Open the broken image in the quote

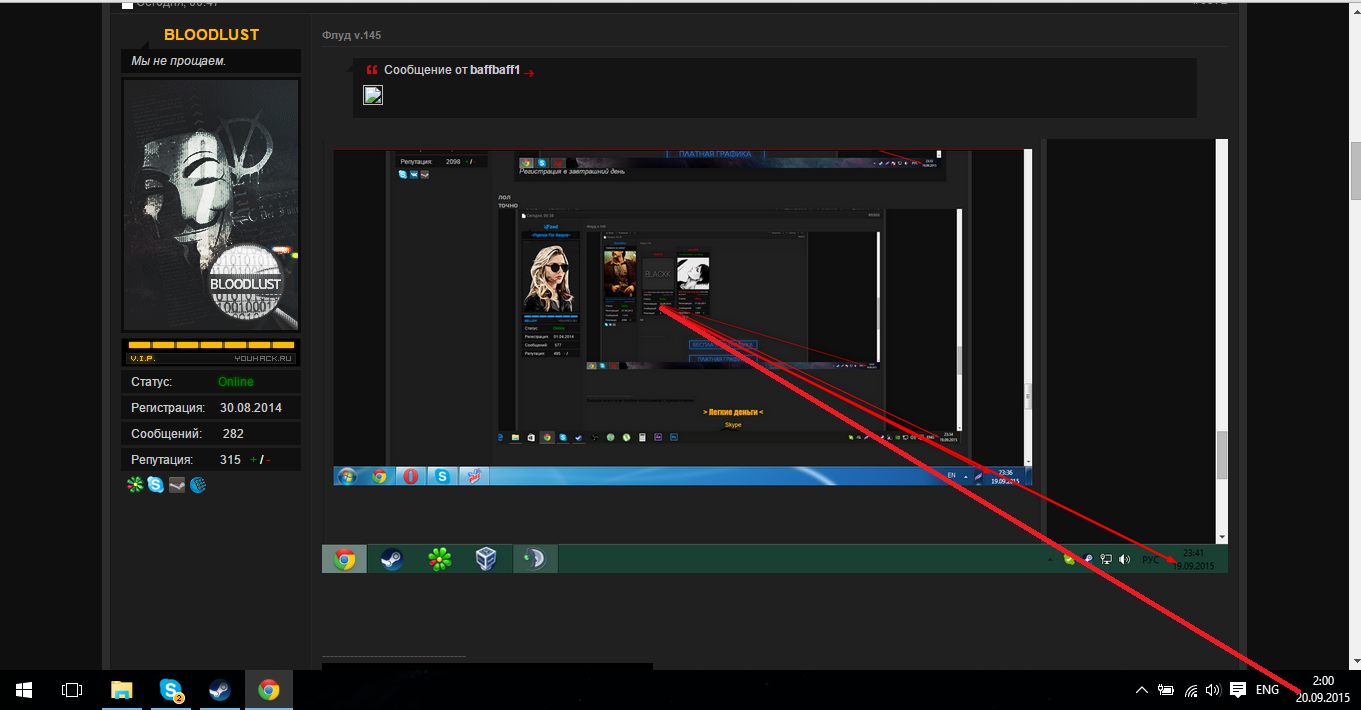pyautogui.click(x=373, y=95)
